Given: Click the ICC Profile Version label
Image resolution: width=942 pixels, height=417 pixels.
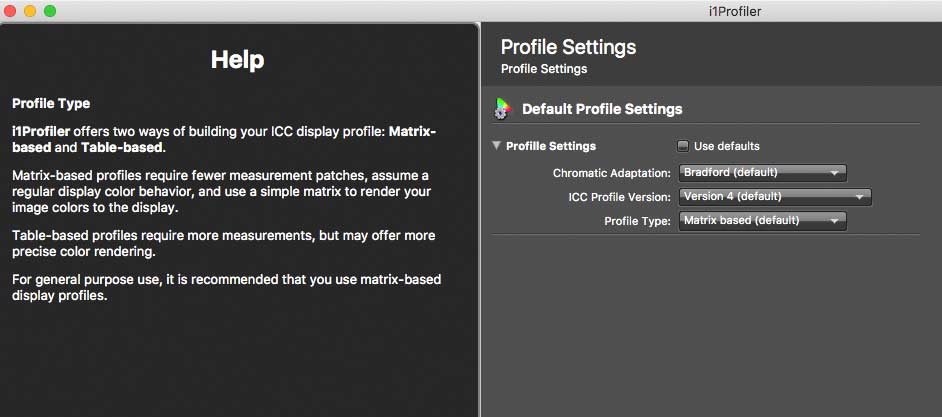Looking at the screenshot, I should [x=619, y=197].
